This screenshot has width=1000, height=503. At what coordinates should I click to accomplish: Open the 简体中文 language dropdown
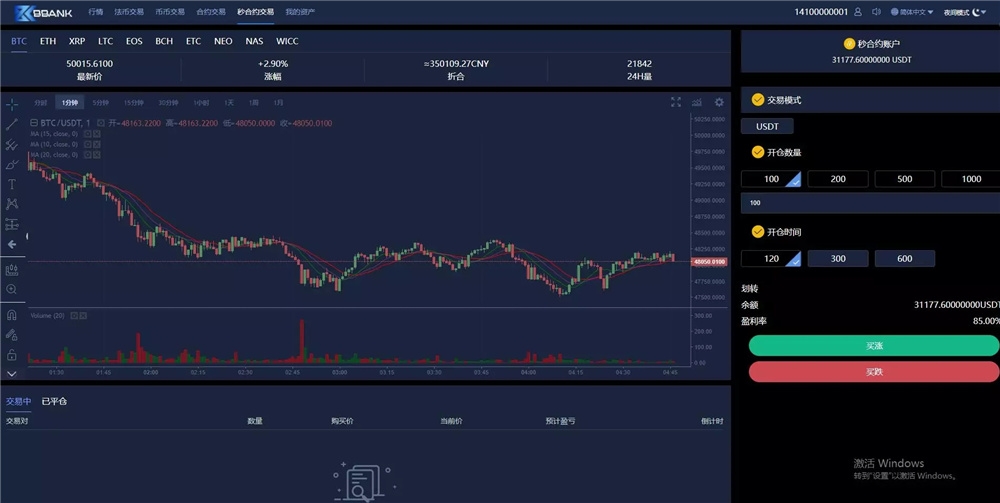pyautogui.click(x=911, y=12)
